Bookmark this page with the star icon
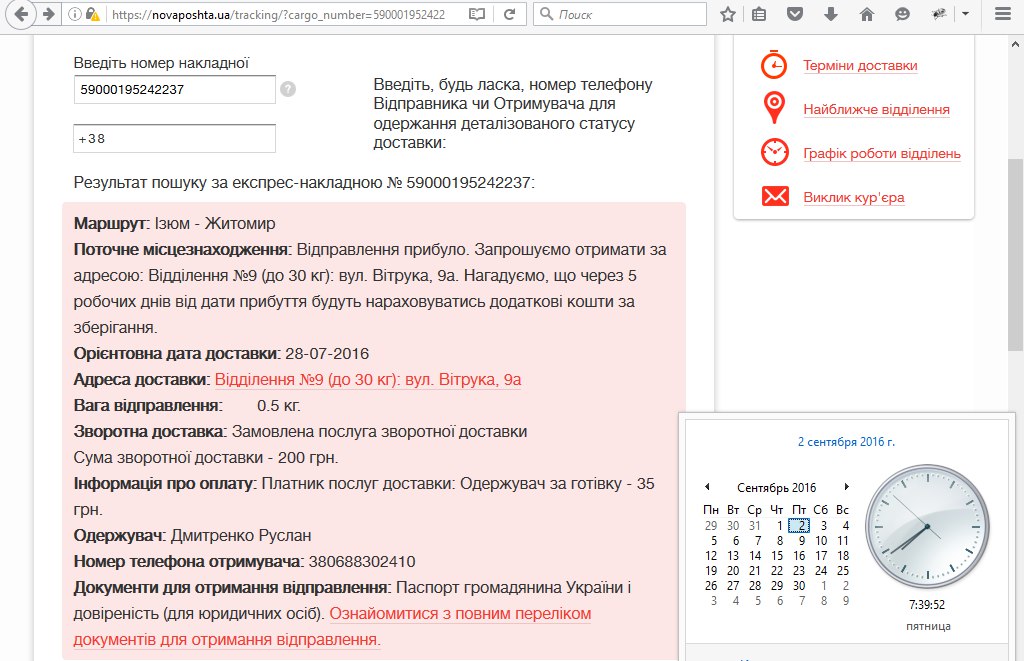Viewport: 1024px width, 661px height. 728,14
